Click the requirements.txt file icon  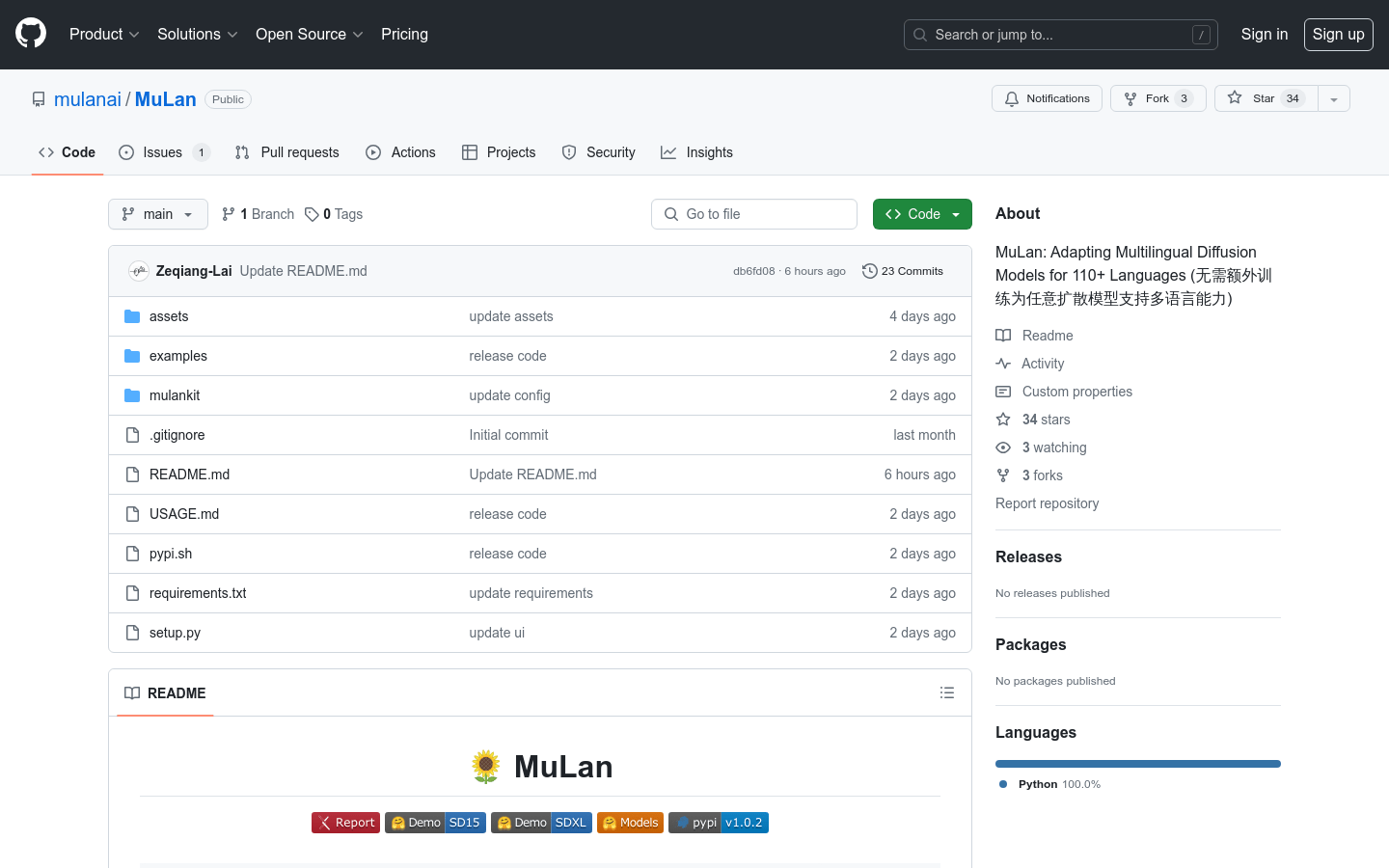[x=133, y=593]
